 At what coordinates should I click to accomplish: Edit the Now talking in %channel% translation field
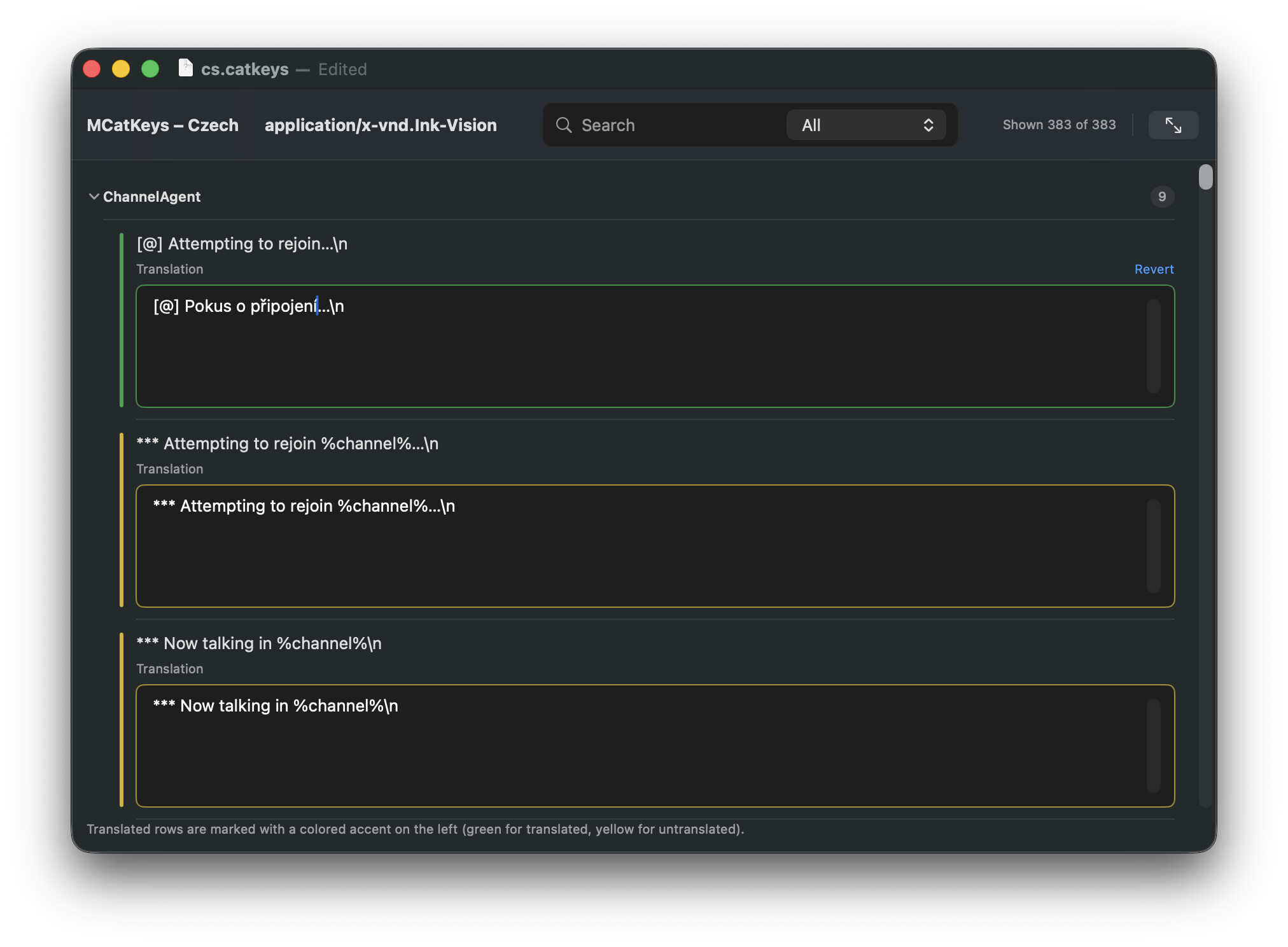pos(636,746)
